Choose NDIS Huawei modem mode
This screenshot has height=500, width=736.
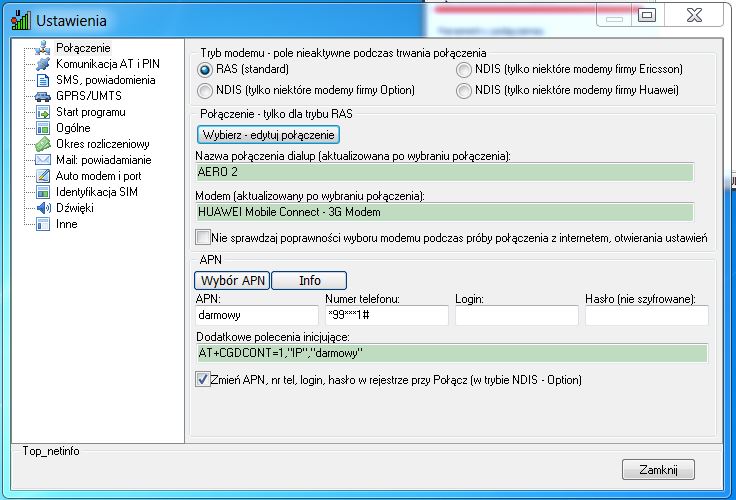[464, 90]
